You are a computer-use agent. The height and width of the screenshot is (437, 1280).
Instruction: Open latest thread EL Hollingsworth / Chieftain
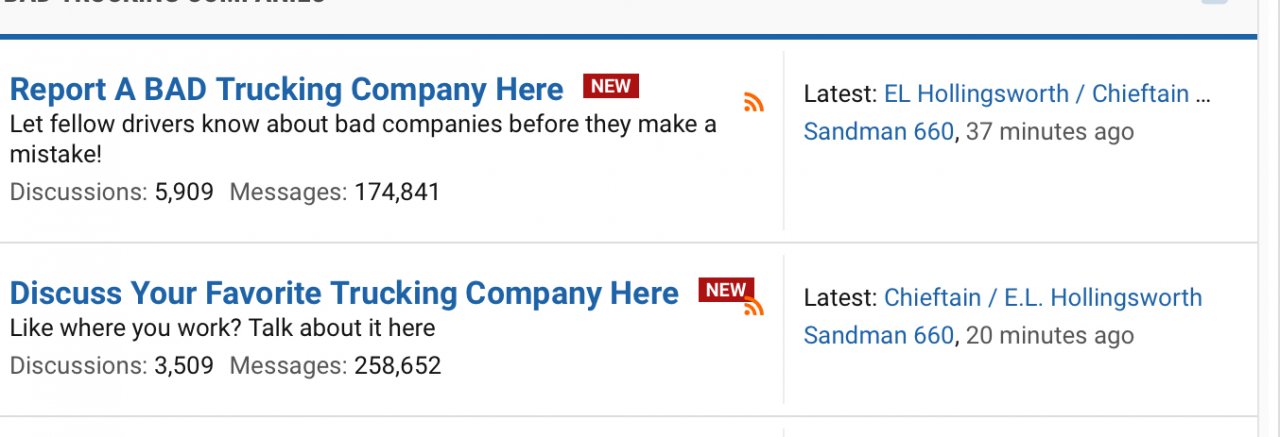1046,94
